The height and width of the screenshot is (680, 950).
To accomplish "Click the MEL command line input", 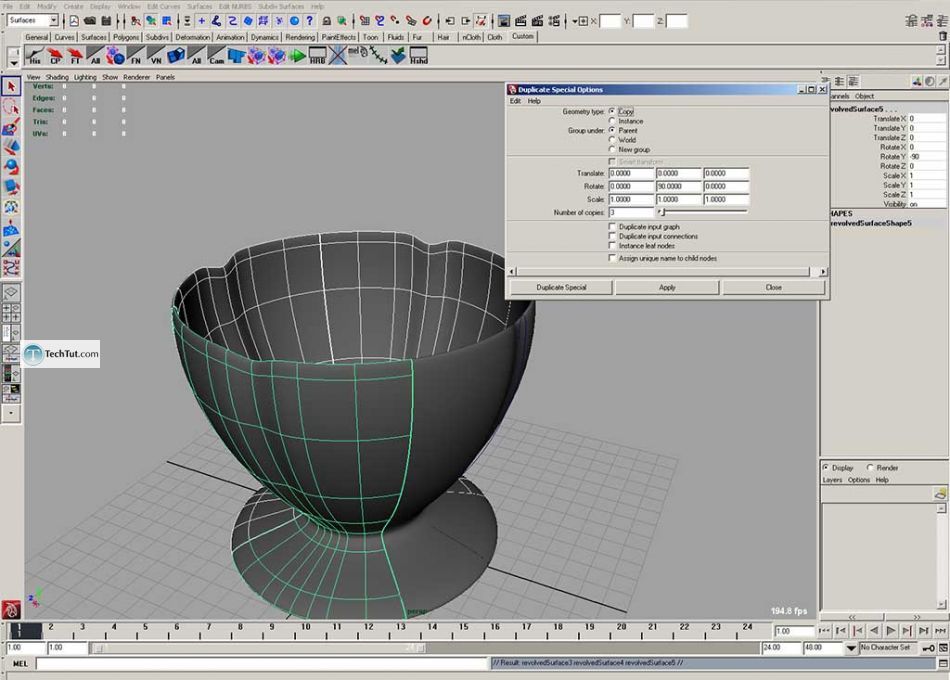I will point(262,664).
